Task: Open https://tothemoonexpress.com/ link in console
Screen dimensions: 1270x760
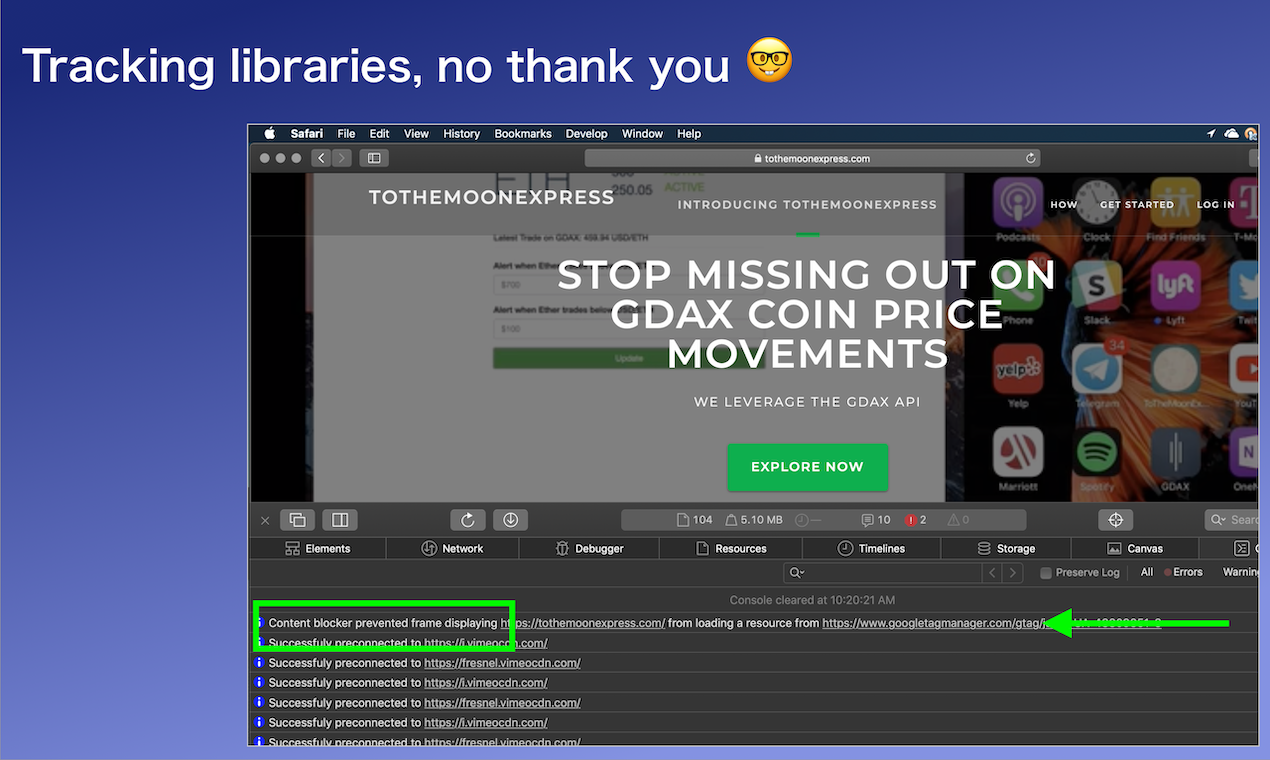Action: (583, 623)
